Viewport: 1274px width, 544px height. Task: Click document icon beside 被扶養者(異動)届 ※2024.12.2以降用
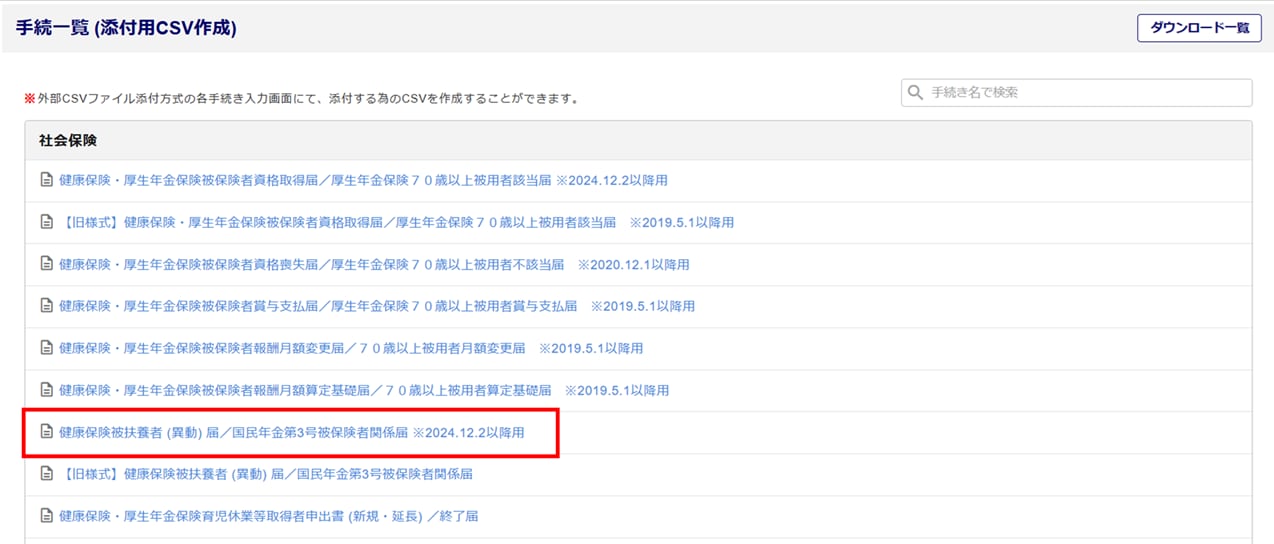coord(45,432)
